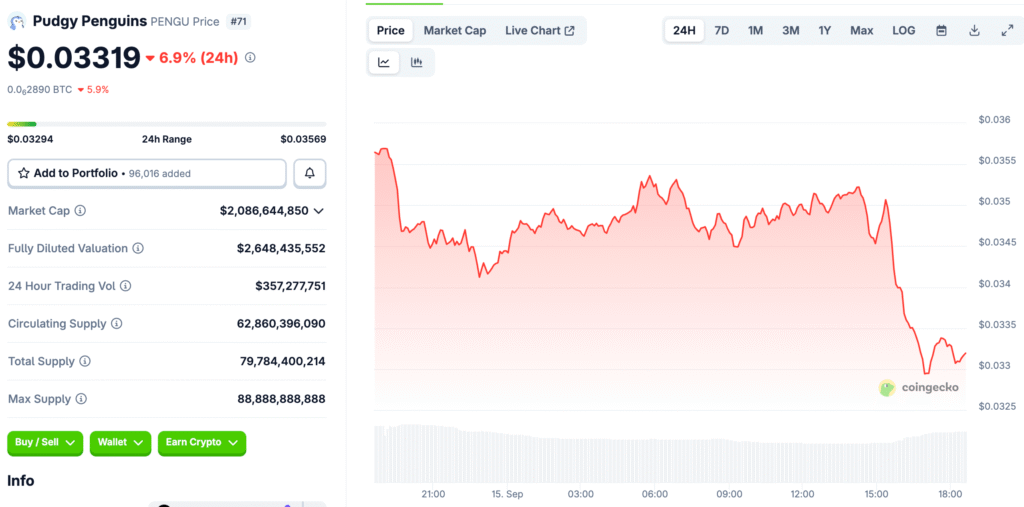Viewport: 1024px width, 507px height.
Task: Select the Max timeframe
Action: pos(862,31)
